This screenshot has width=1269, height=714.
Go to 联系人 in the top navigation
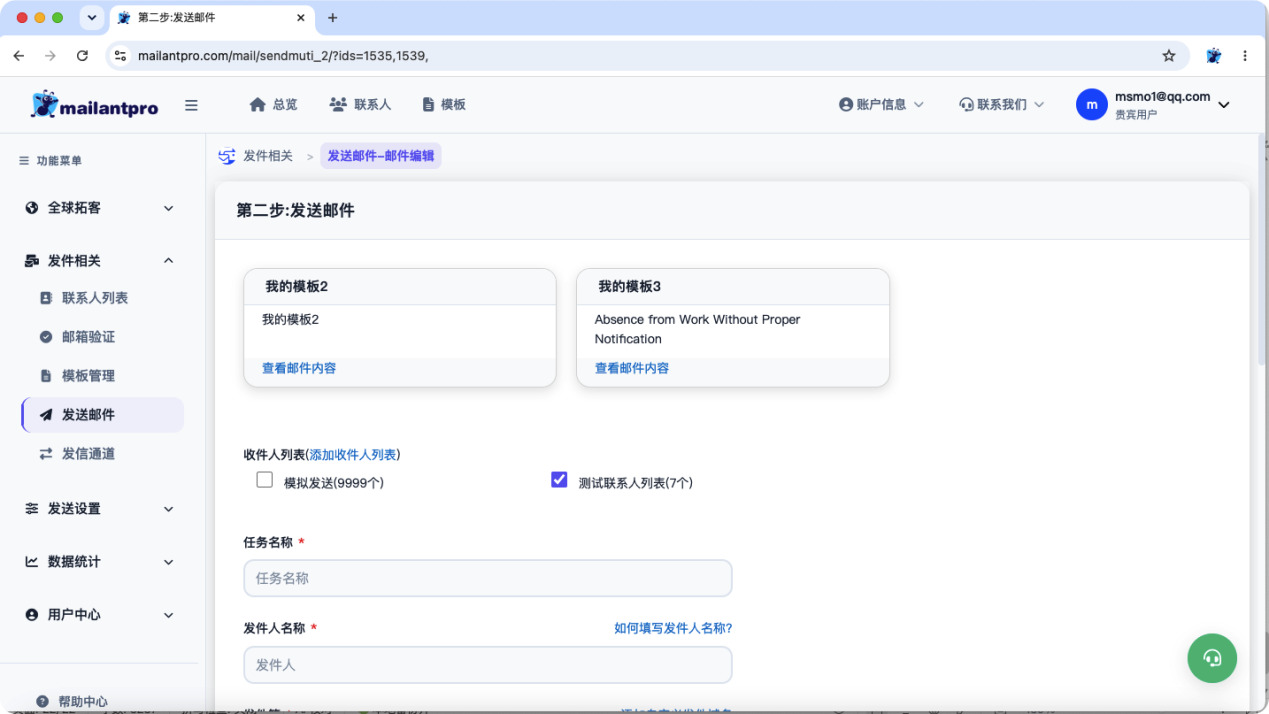tap(360, 104)
